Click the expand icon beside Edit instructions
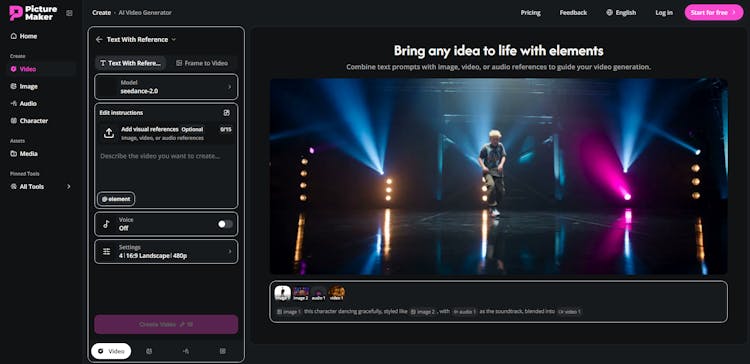750x364 pixels. (227, 113)
